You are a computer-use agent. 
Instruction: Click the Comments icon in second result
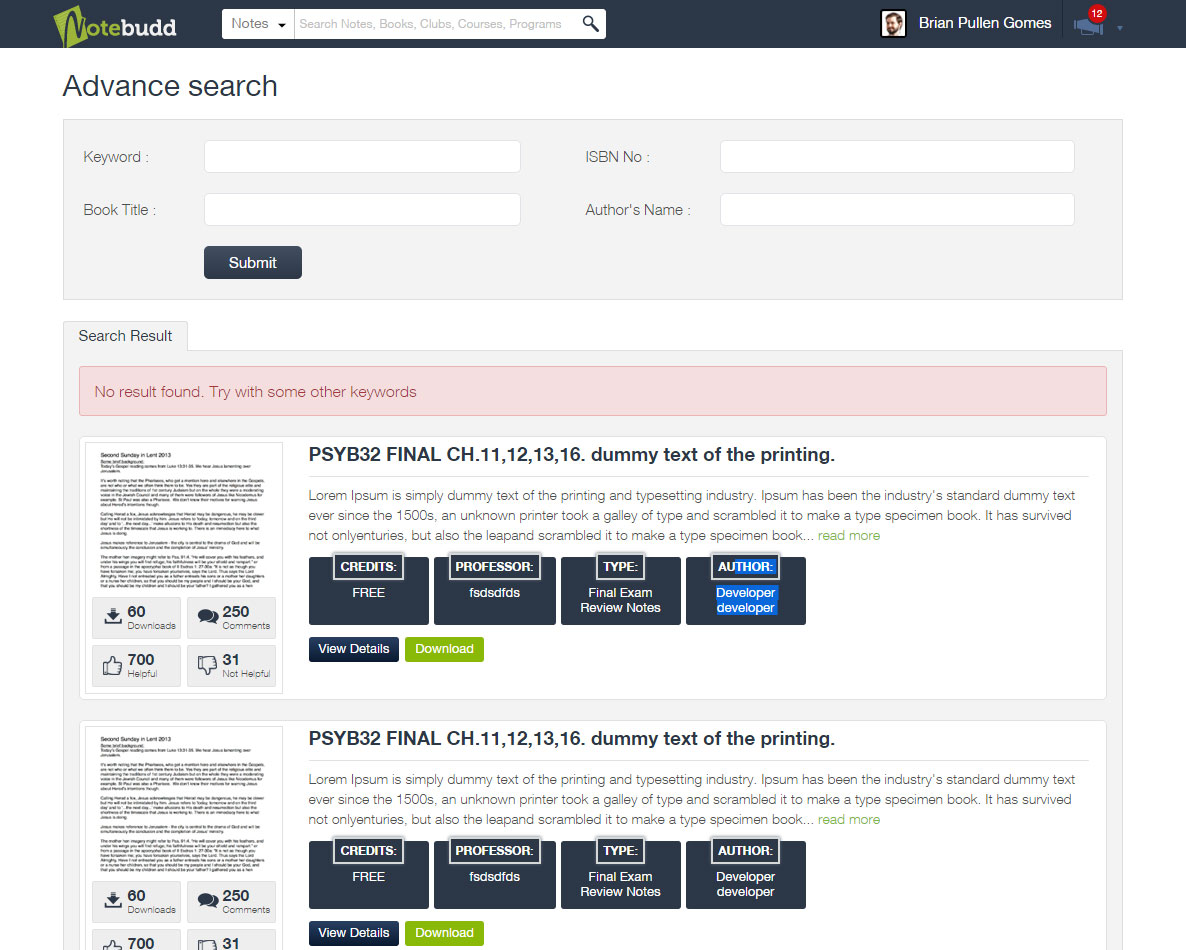tap(208, 901)
